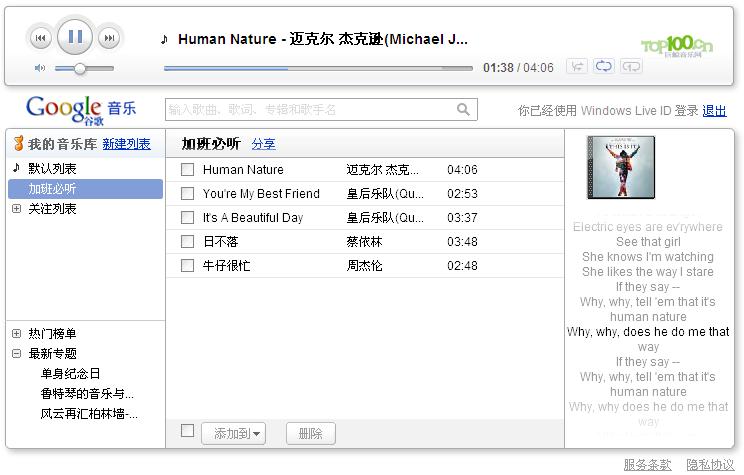The width and height of the screenshot is (744, 475).
Task: Collapse the 最新专题 node
Action: pyautogui.click(x=17, y=354)
